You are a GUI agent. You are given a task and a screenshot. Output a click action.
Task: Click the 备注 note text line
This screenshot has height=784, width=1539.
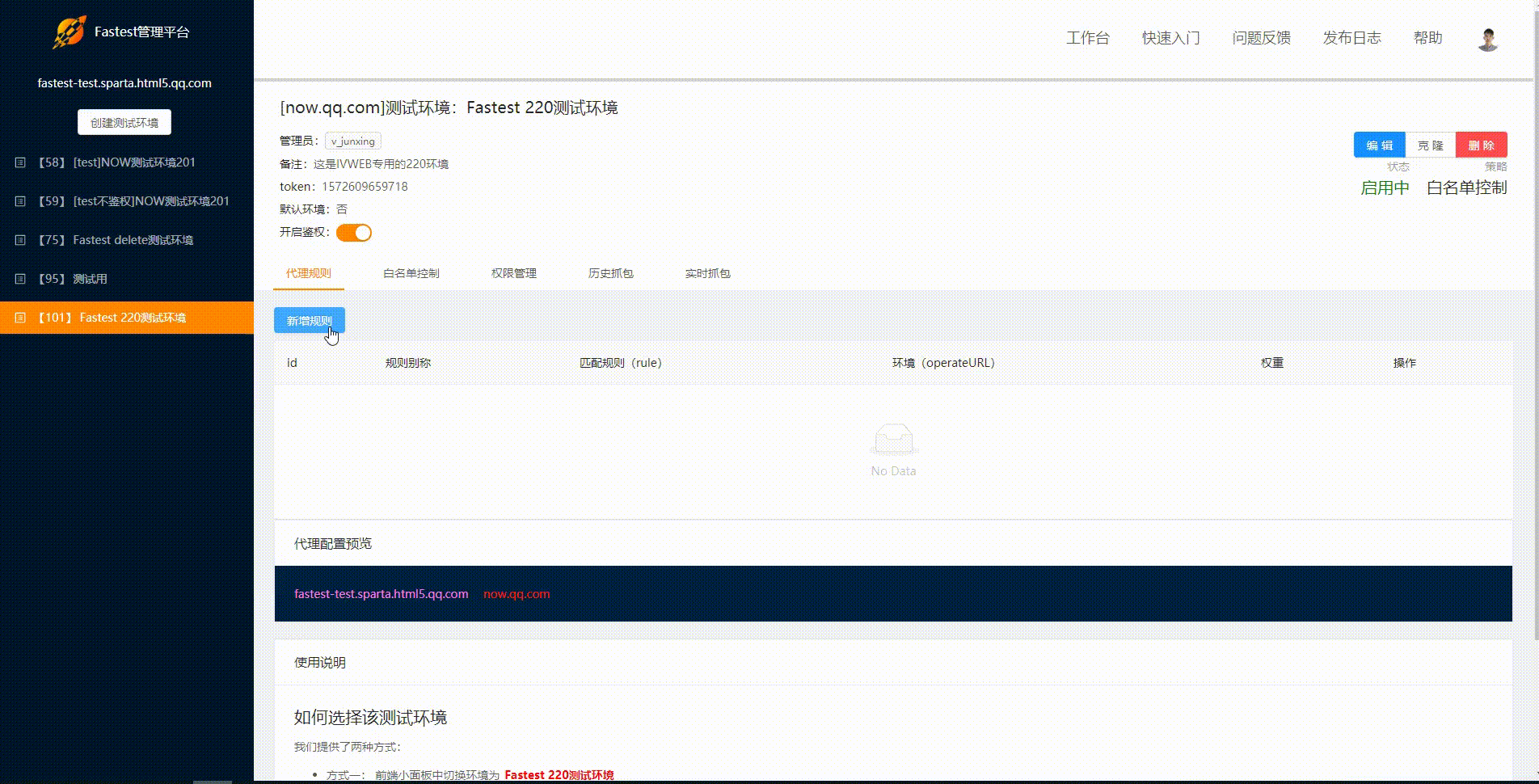point(364,164)
